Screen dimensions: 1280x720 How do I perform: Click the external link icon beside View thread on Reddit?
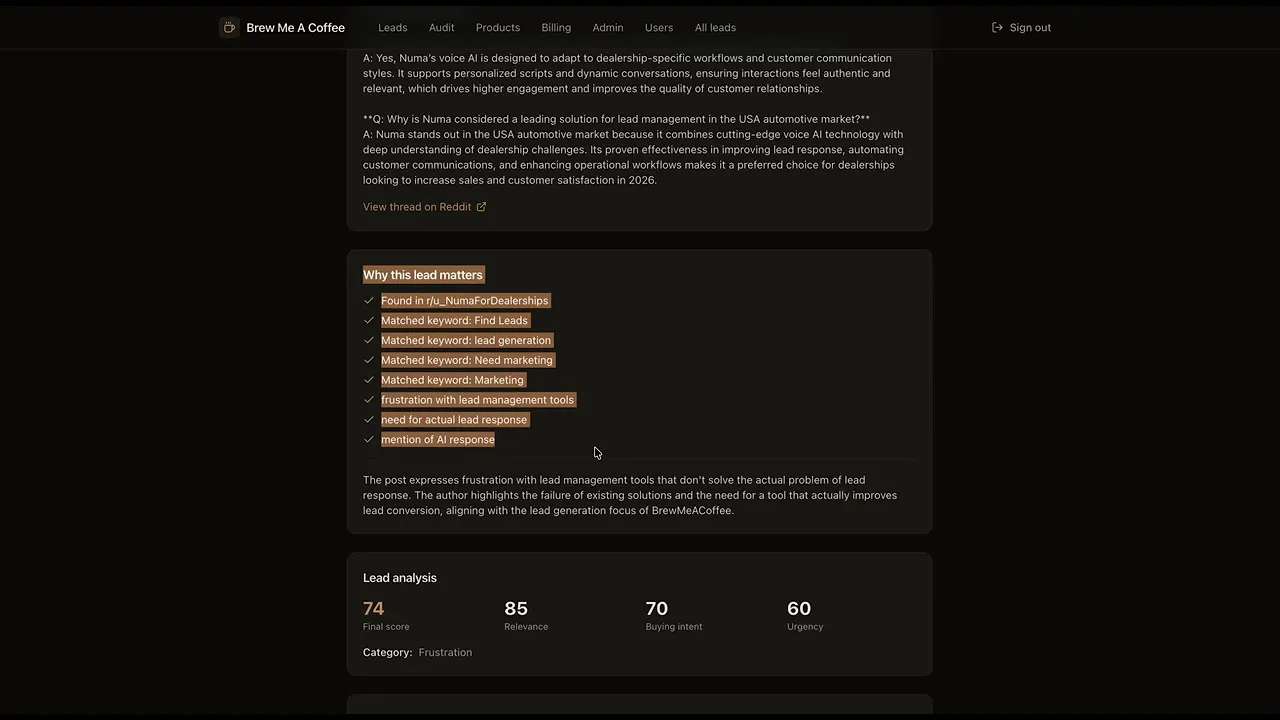coord(481,207)
